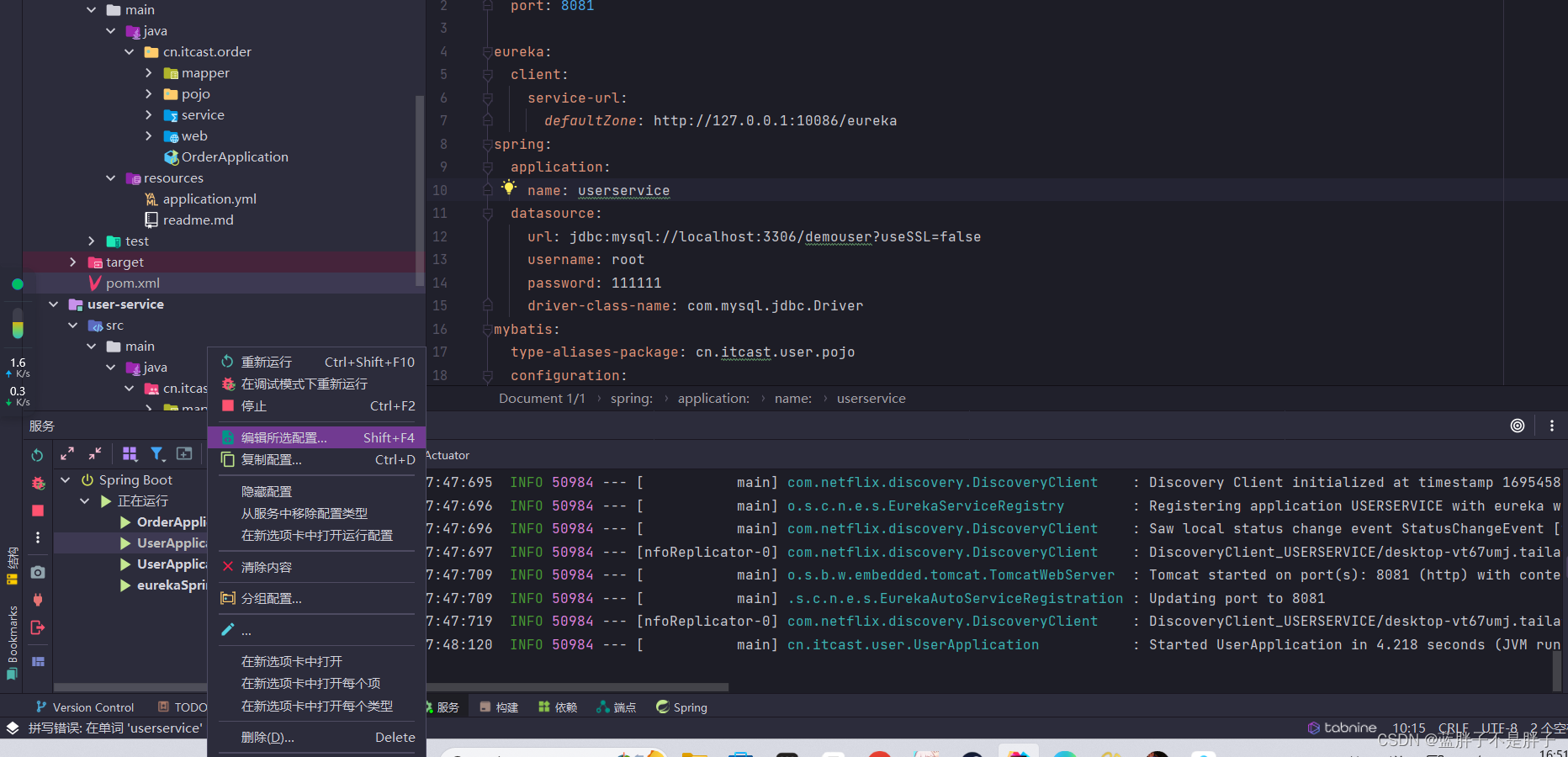The height and width of the screenshot is (757, 1568).
Task: Open the 依赖 dependencies tool window tab
Action: 558,707
